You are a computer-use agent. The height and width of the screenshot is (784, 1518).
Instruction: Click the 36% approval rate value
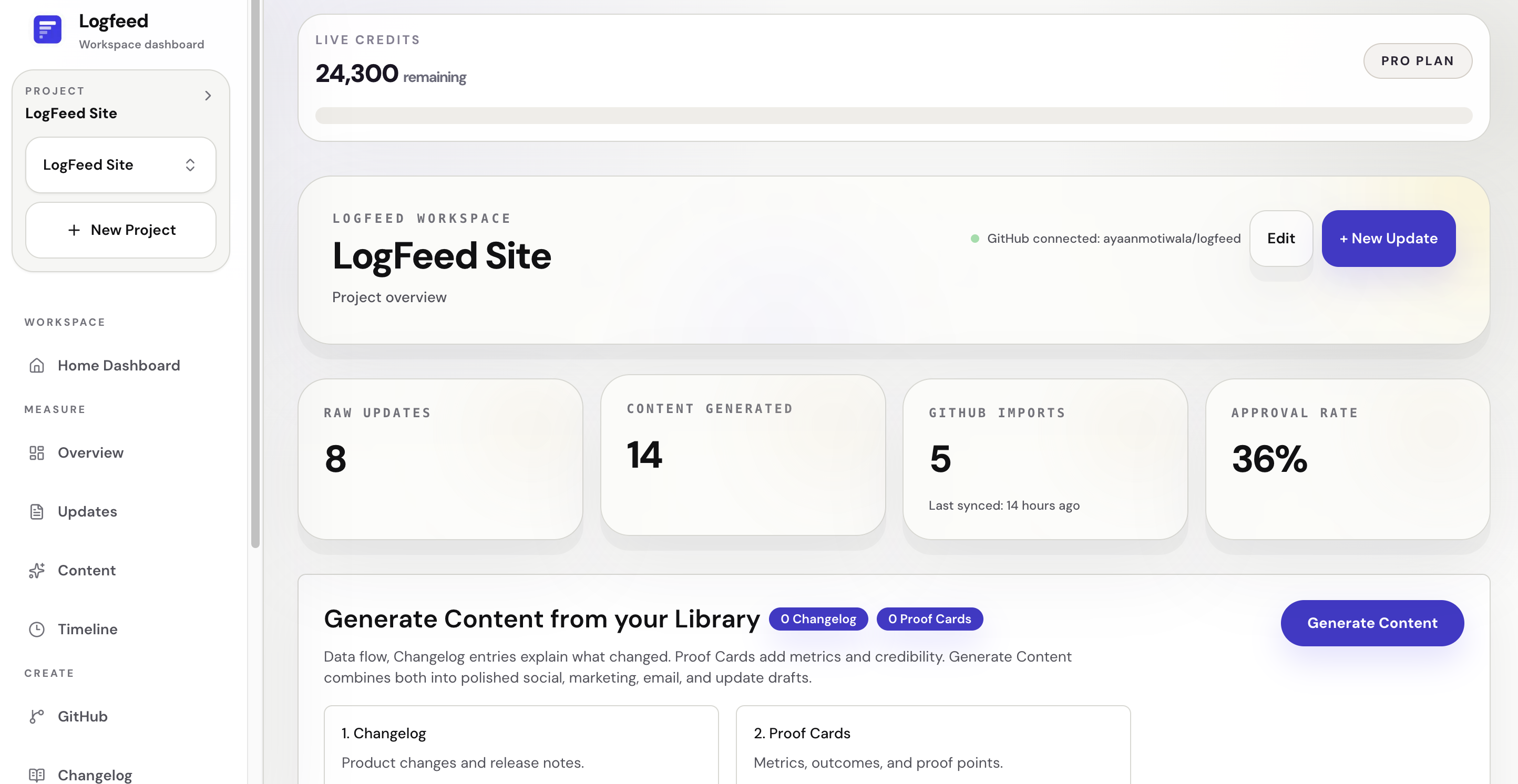[x=1269, y=459]
